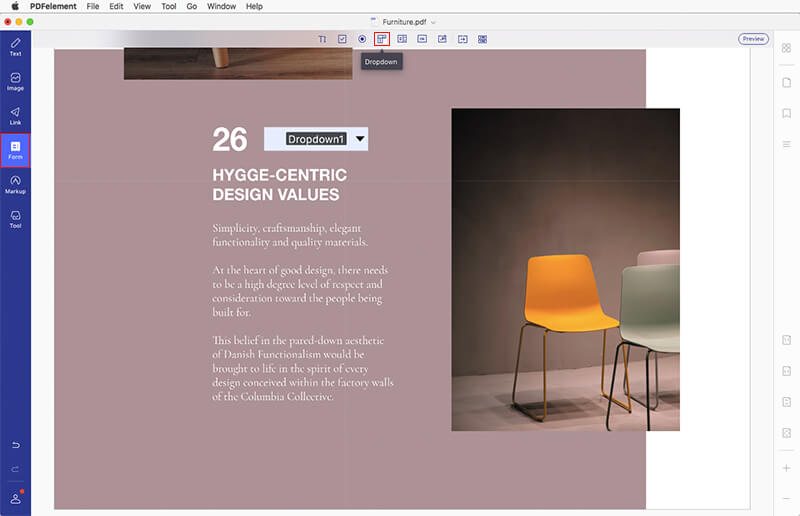
Task: Click the Undo arrow in the sidebar
Action: [15, 444]
